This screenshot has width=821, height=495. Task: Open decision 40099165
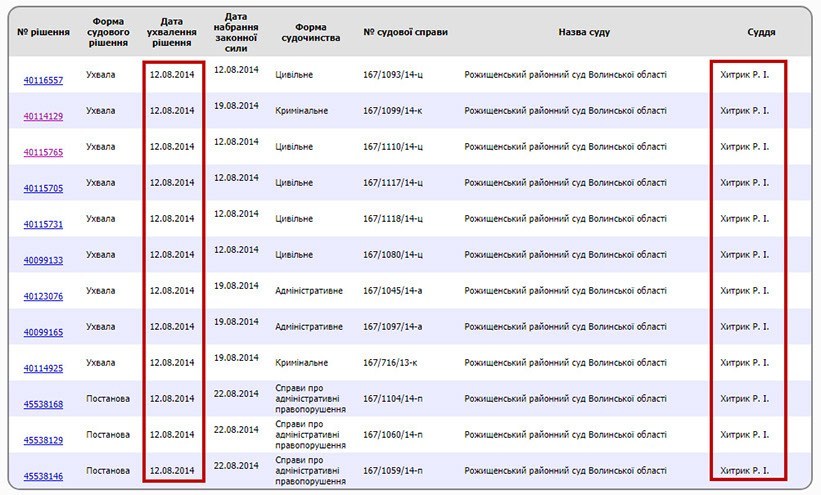point(43,332)
